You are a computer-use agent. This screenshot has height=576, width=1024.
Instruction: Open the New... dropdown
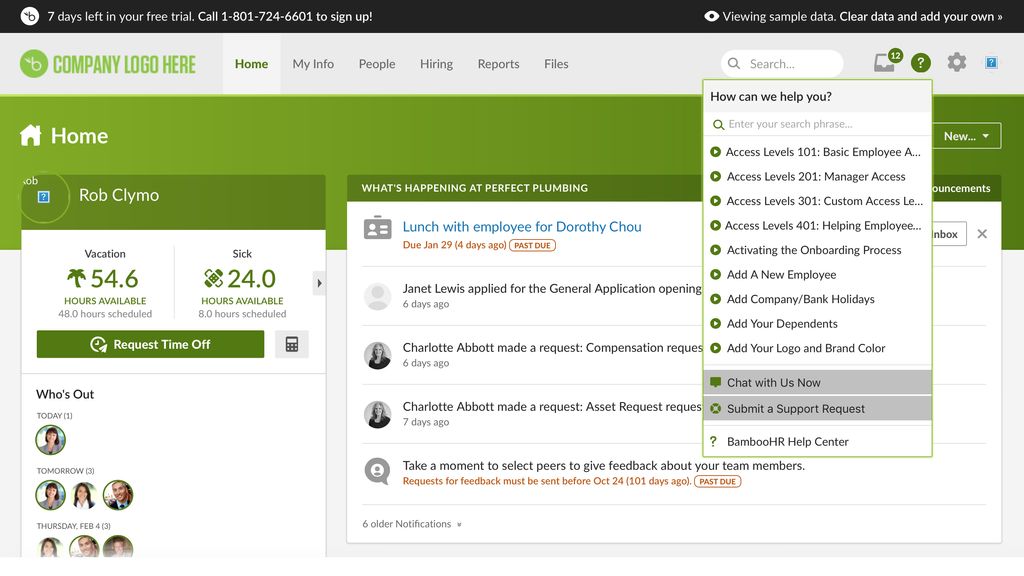965,135
